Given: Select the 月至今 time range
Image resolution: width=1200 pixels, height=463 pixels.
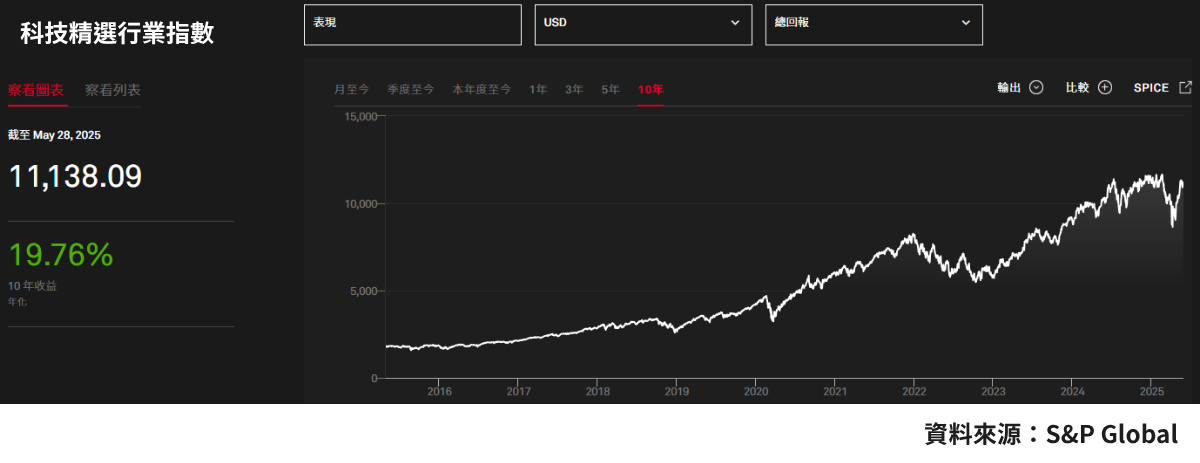Looking at the screenshot, I should (351, 89).
